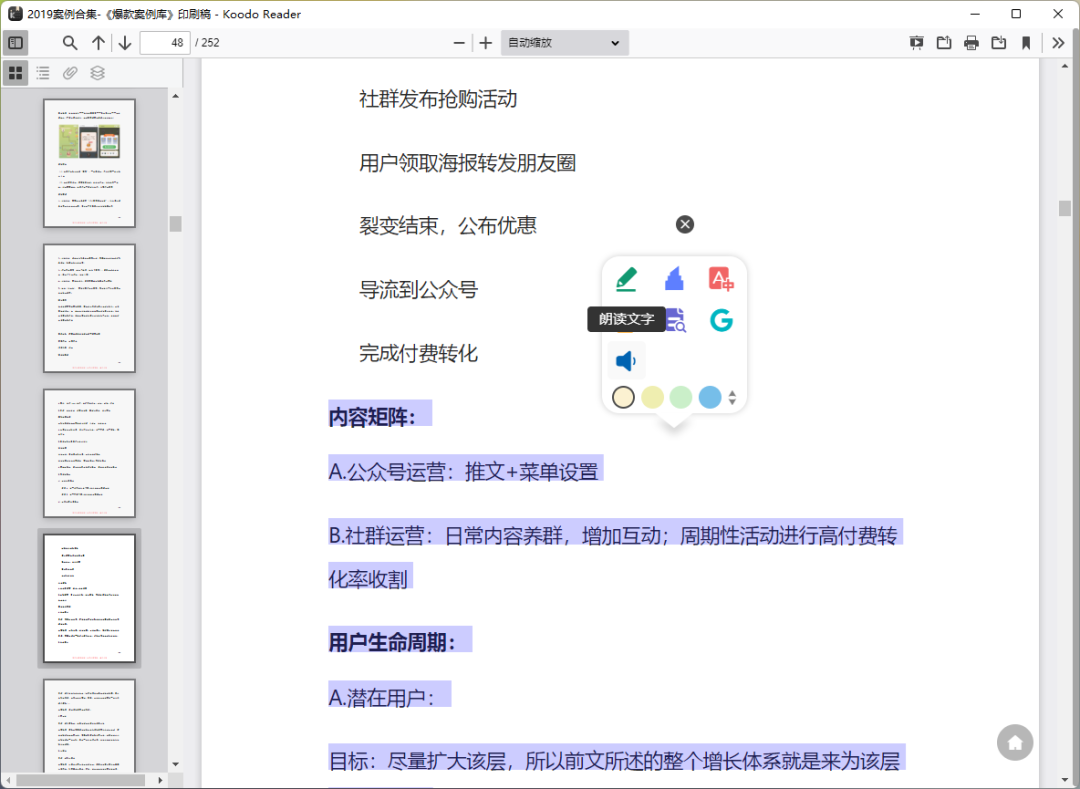Dismiss the annotation popup with the X button
This screenshot has height=789, width=1080.
pos(685,224)
